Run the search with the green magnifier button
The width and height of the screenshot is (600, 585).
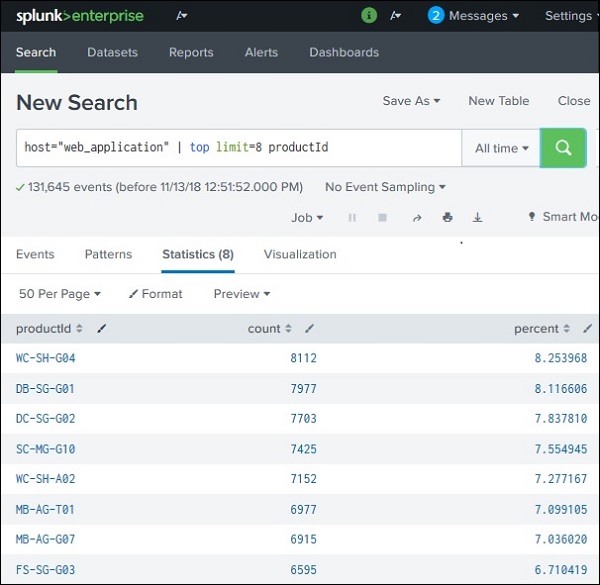(x=563, y=148)
